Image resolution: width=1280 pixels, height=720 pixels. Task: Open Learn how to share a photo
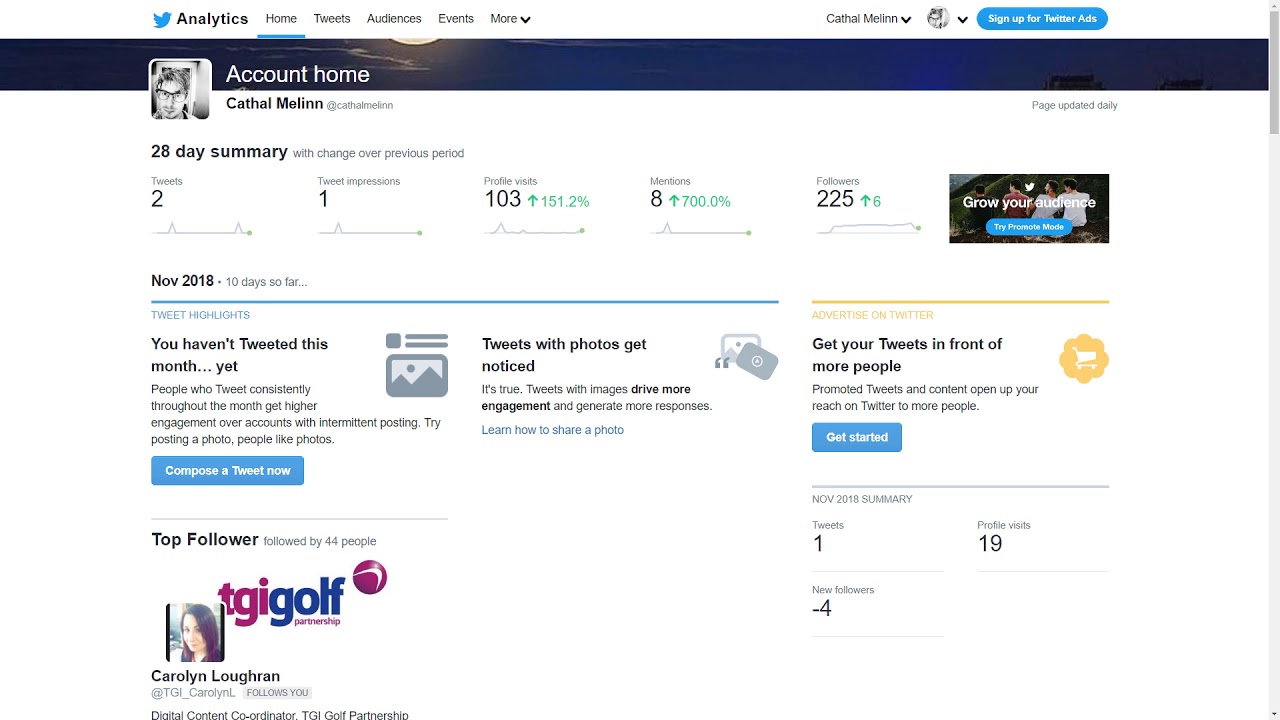[x=553, y=430]
